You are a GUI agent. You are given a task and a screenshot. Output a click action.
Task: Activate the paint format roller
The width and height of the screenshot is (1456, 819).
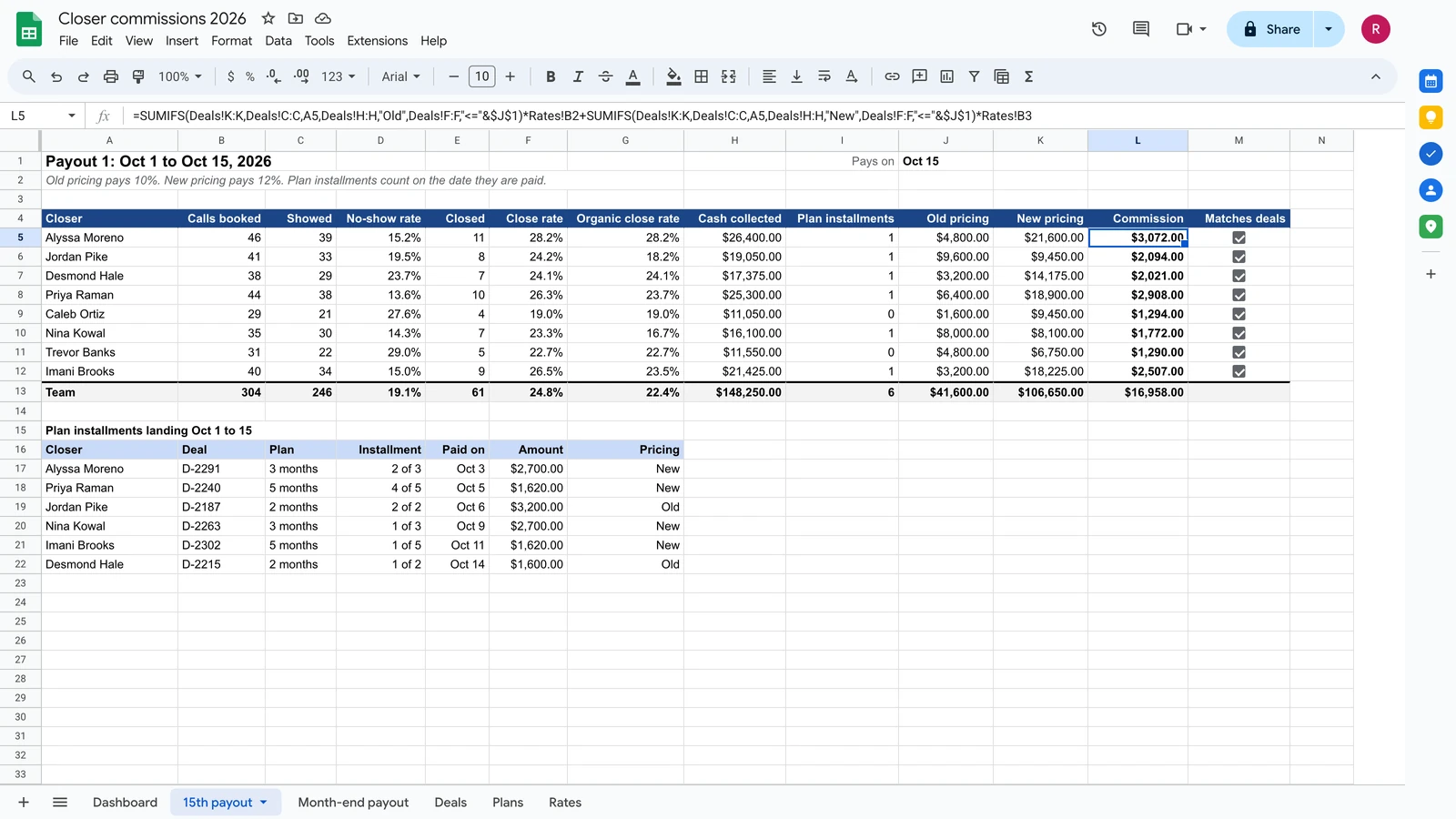point(138,77)
